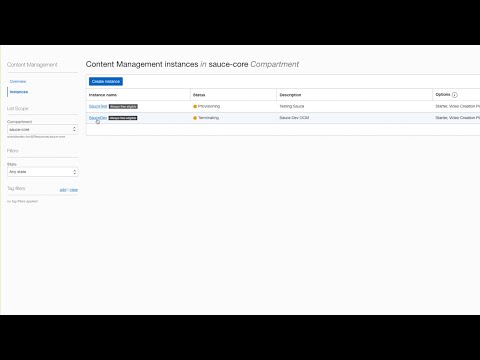Click the Options column info icon
Viewport: 480px width, 360px height.
coord(455,95)
